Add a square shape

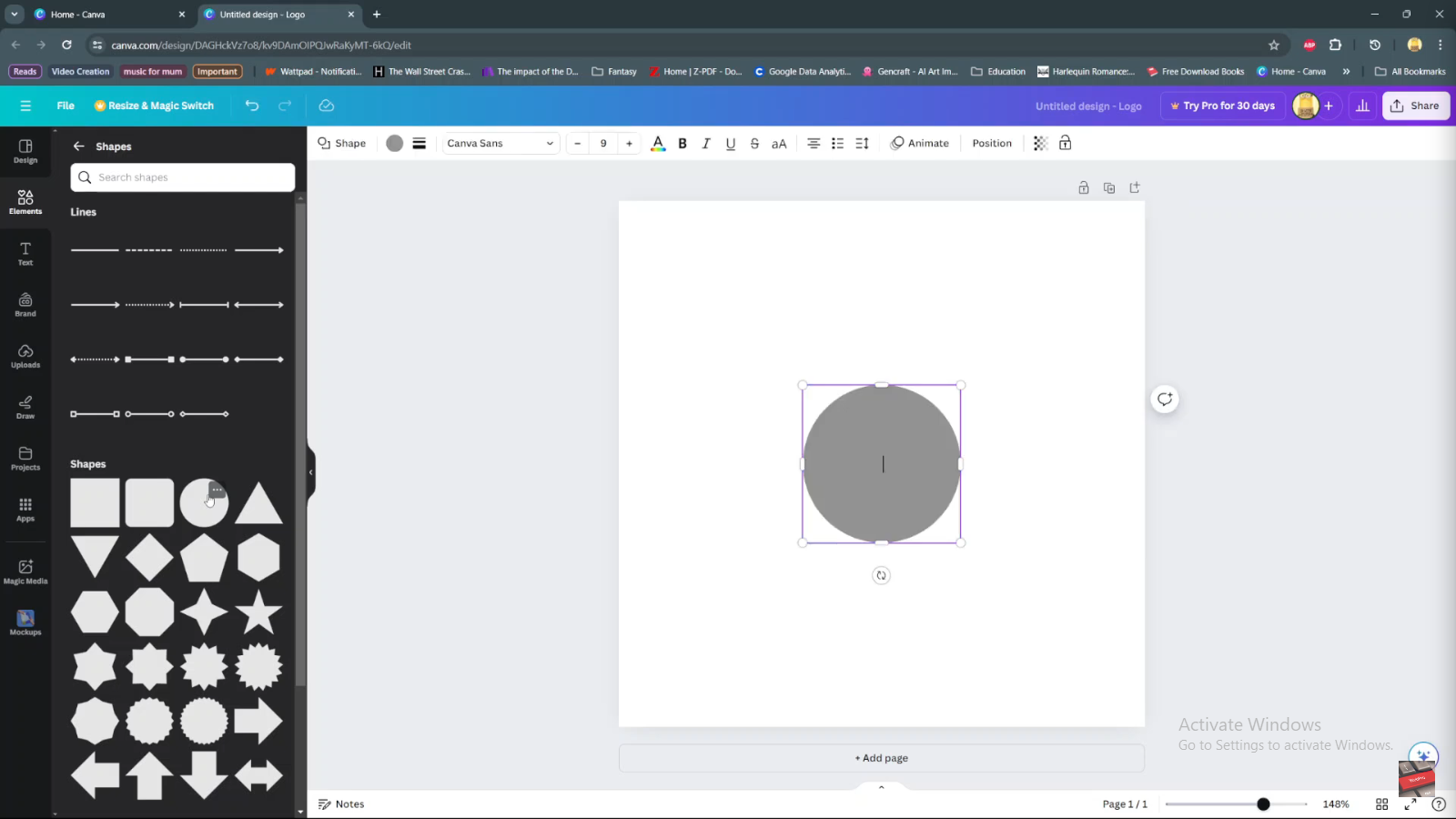[x=95, y=503]
